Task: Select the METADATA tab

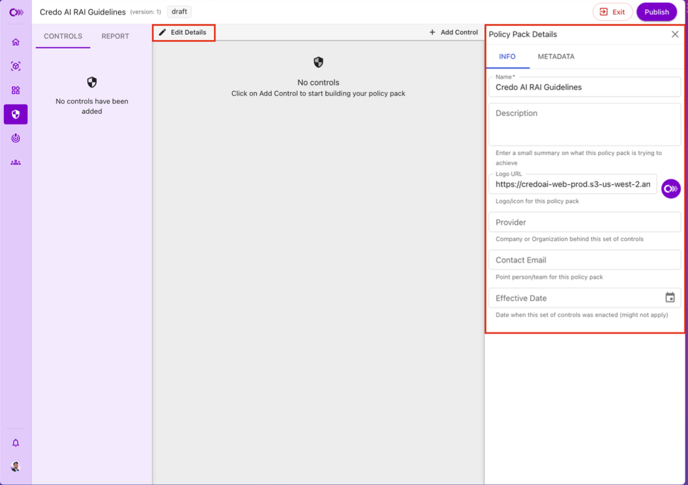Action: 556,57
